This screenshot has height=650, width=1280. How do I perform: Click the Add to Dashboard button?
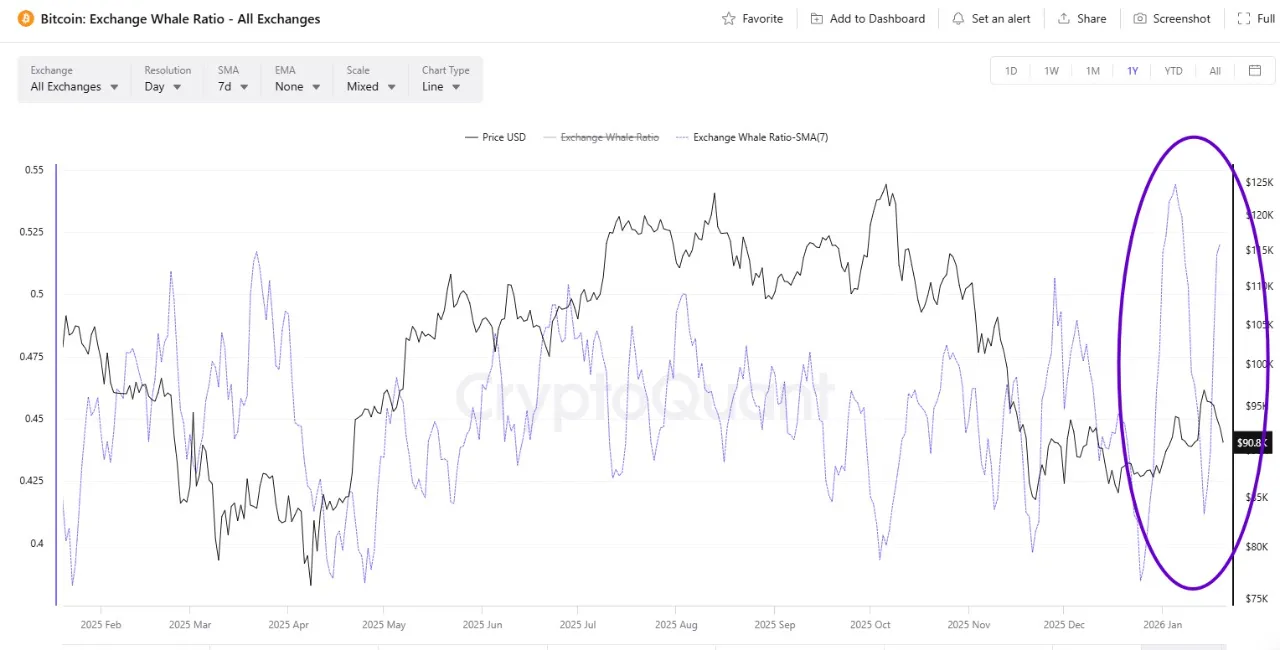[x=868, y=18]
